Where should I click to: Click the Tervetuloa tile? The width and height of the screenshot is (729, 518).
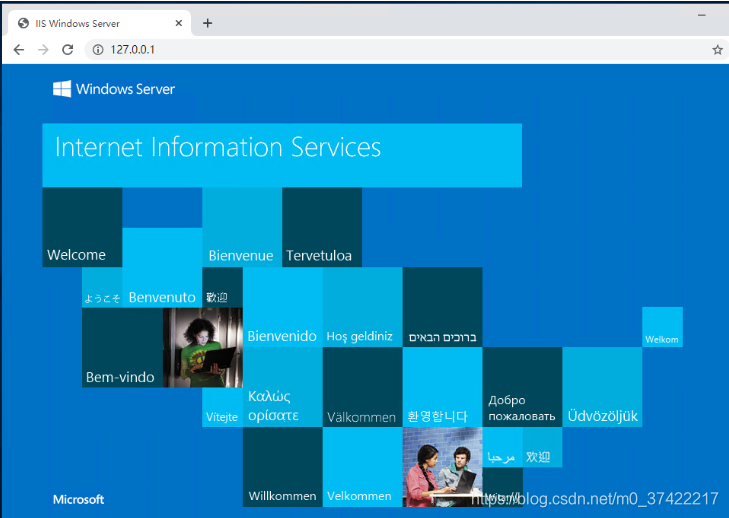pos(322,227)
